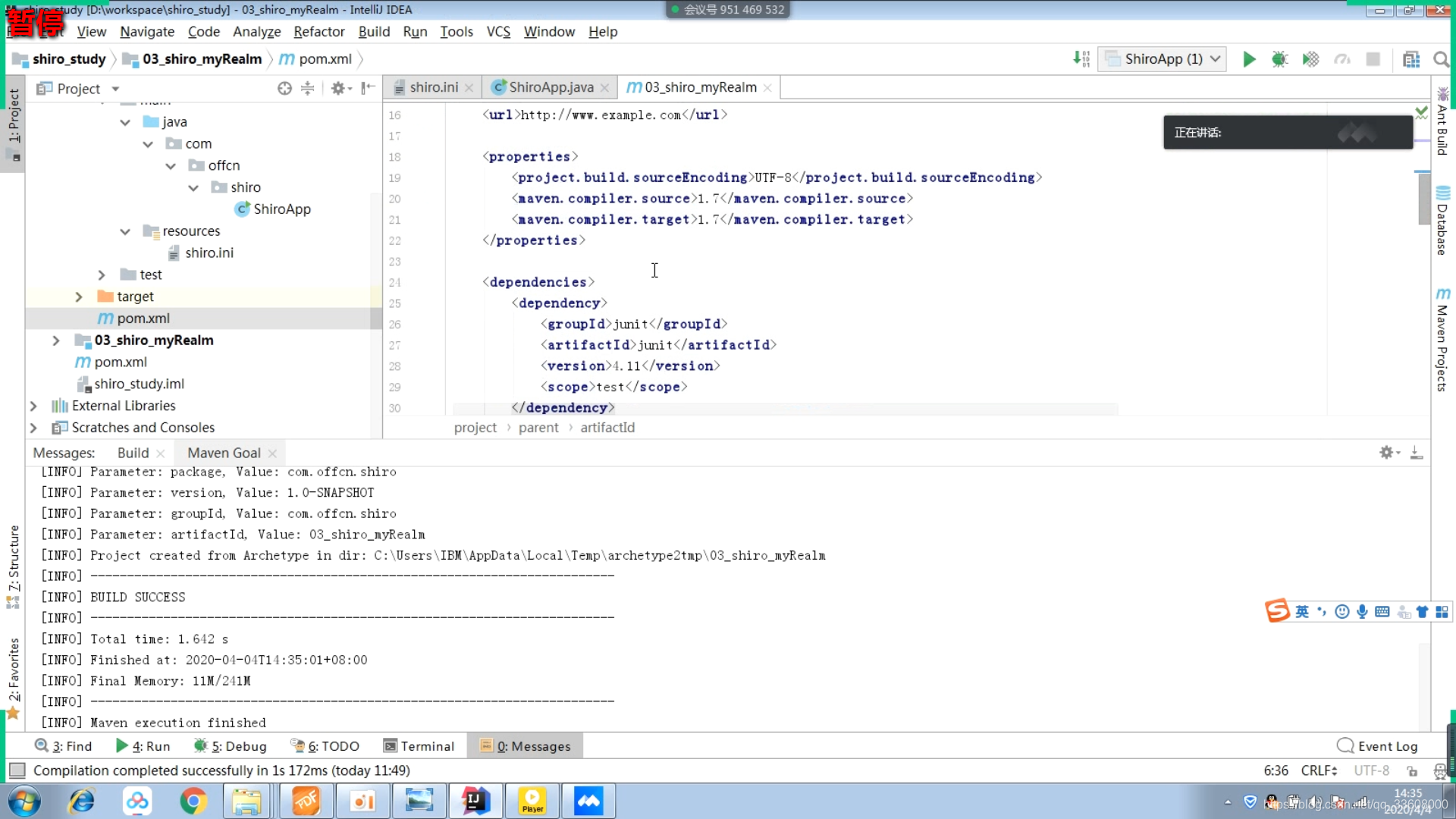Image resolution: width=1456 pixels, height=819 pixels.
Task: Collapse the com package
Action: 148,144
